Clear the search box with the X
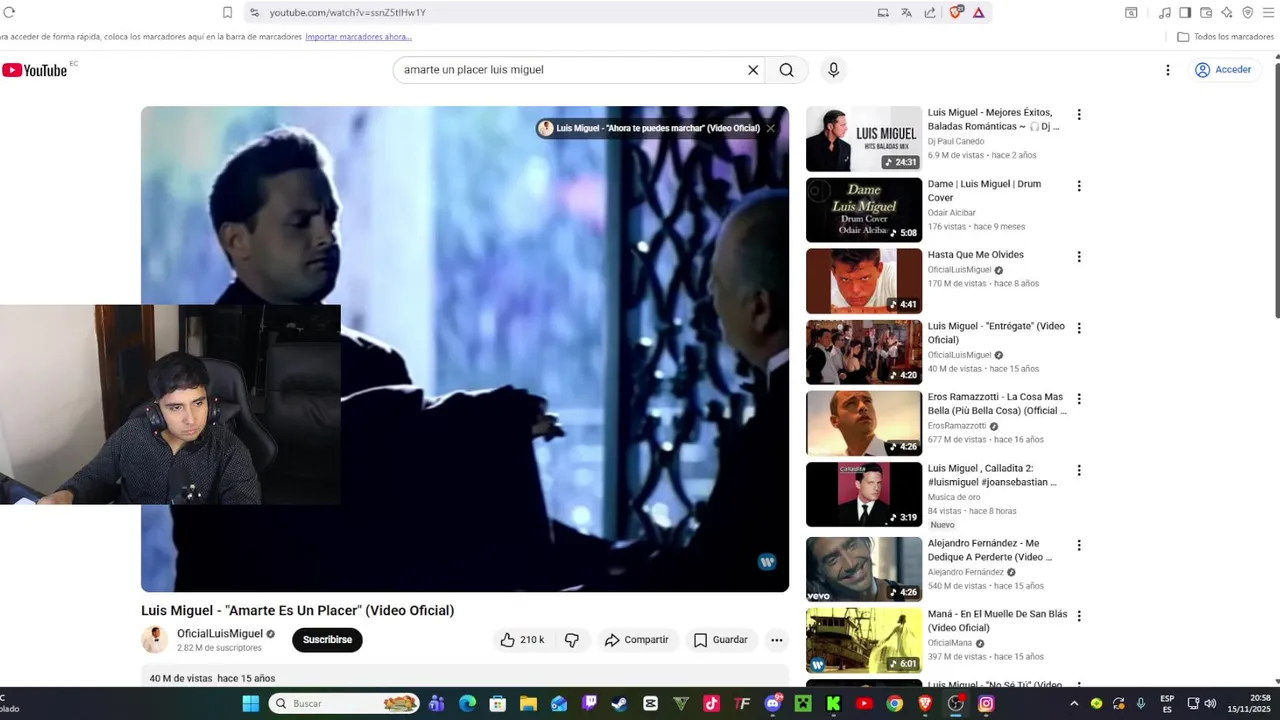This screenshot has height=720, width=1280. tap(753, 70)
